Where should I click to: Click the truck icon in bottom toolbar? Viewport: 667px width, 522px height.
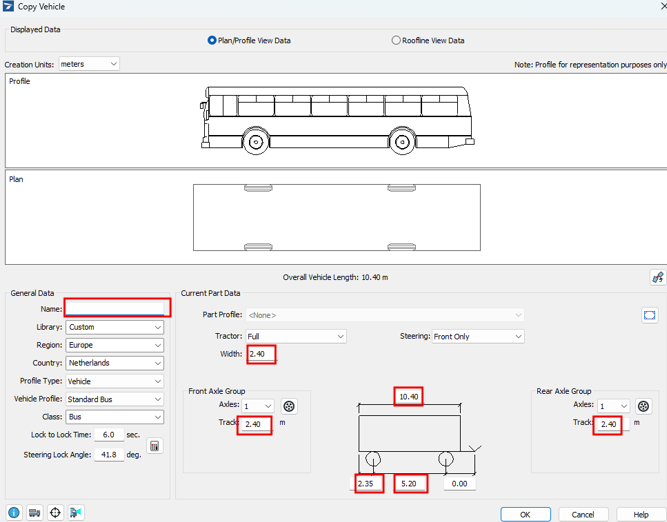tap(34, 513)
